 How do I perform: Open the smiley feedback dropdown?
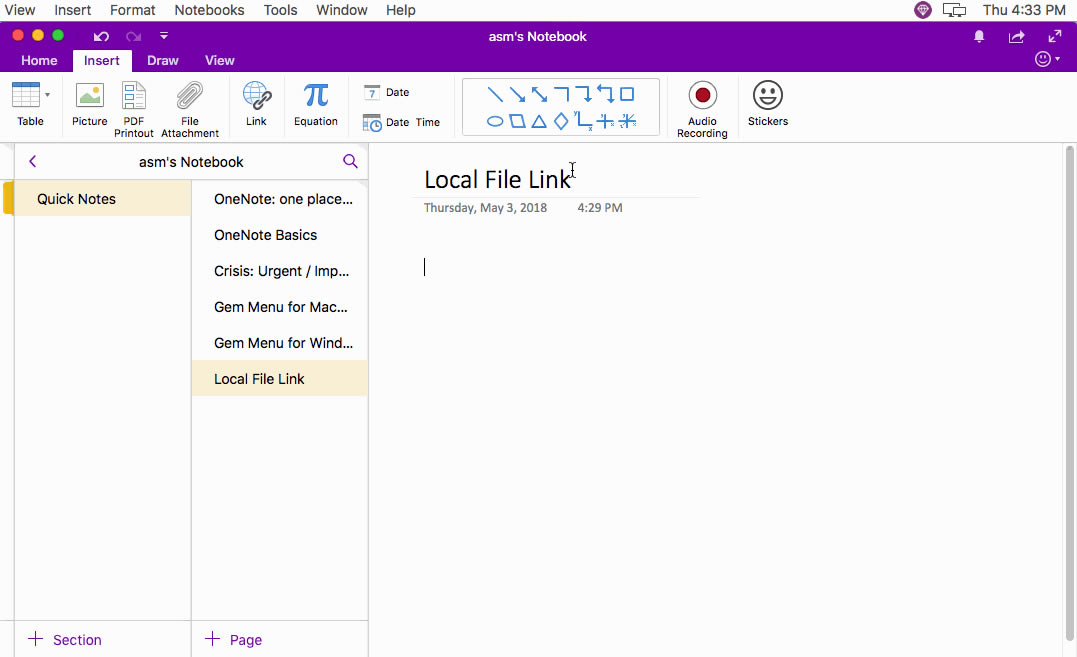pyautogui.click(x=1044, y=58)
